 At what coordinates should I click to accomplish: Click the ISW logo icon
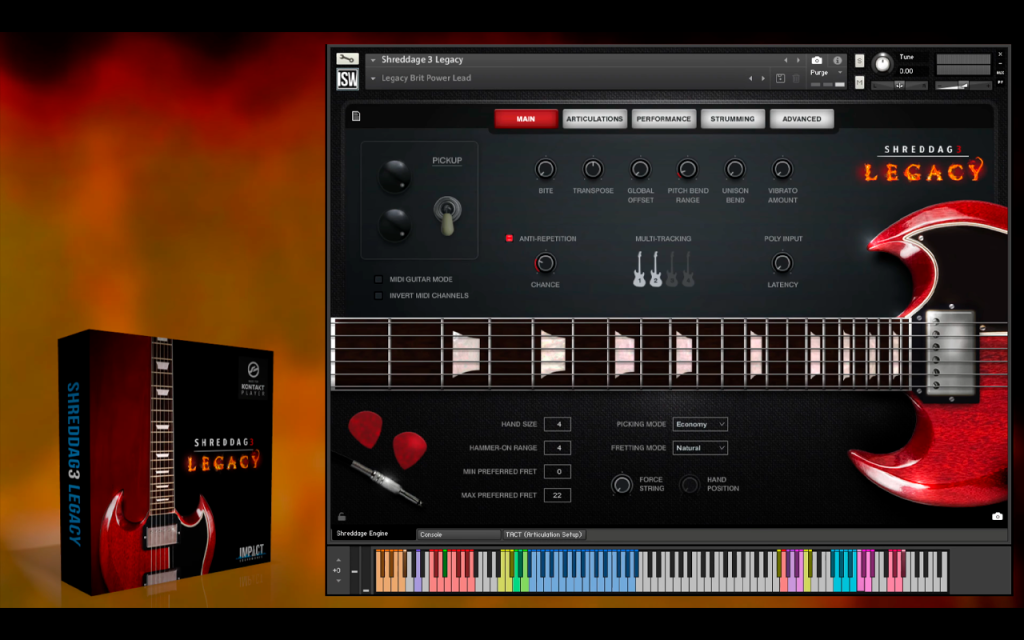347,80
